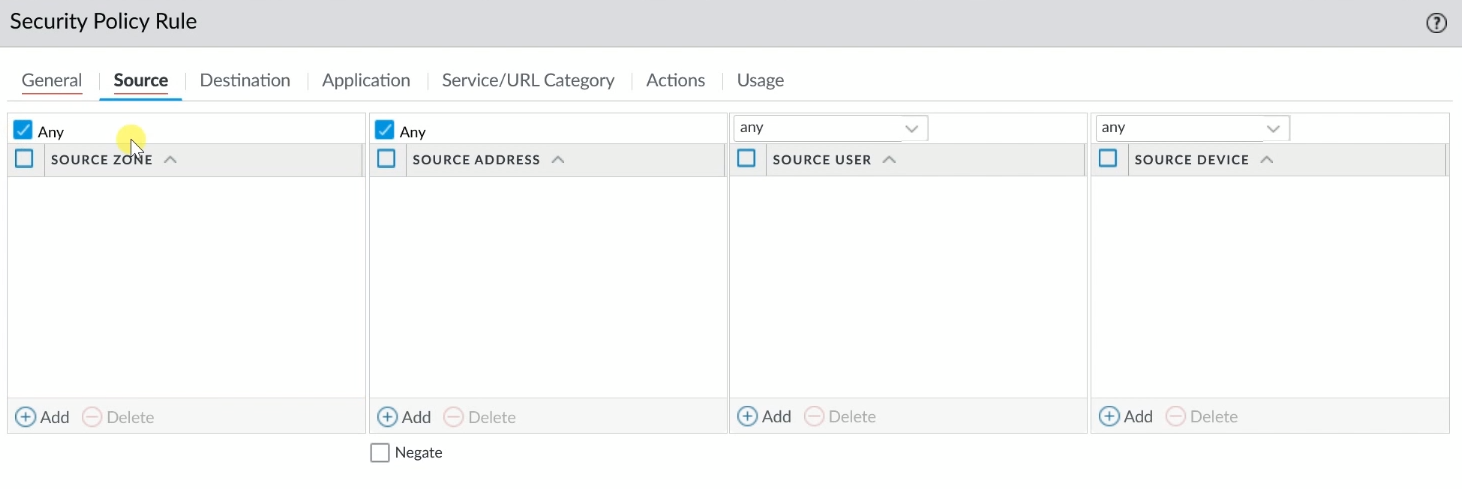1462x489 pixels.
Task: Switch to the Destination tab
Action: pos(245,80)
